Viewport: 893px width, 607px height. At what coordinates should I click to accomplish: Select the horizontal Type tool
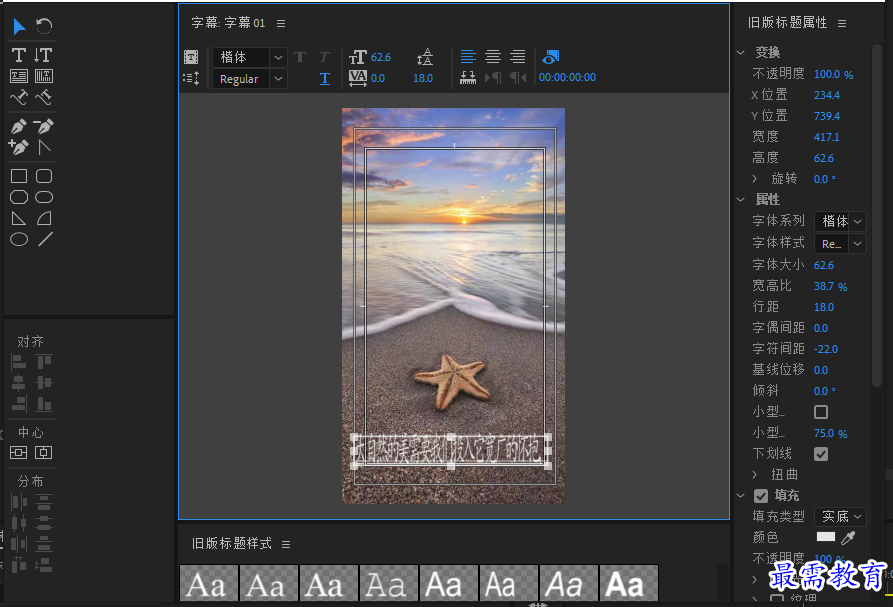tap(19, 55)
